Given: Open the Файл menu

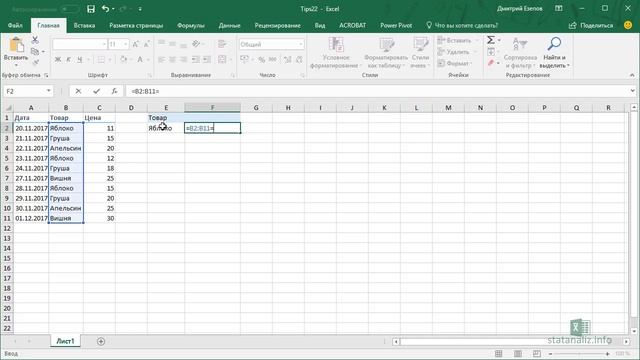Looking at the screenshot, I should pyautogui.click(x=15, y=25).
